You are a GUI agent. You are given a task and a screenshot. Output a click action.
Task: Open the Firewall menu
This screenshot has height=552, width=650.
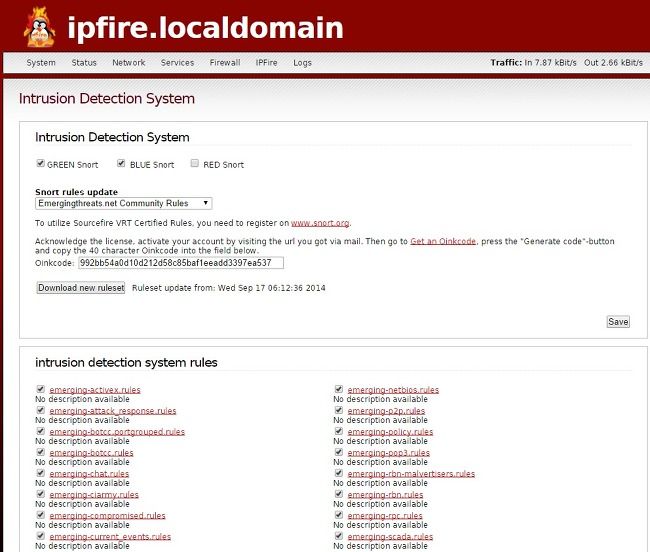(x=225, y=63)
